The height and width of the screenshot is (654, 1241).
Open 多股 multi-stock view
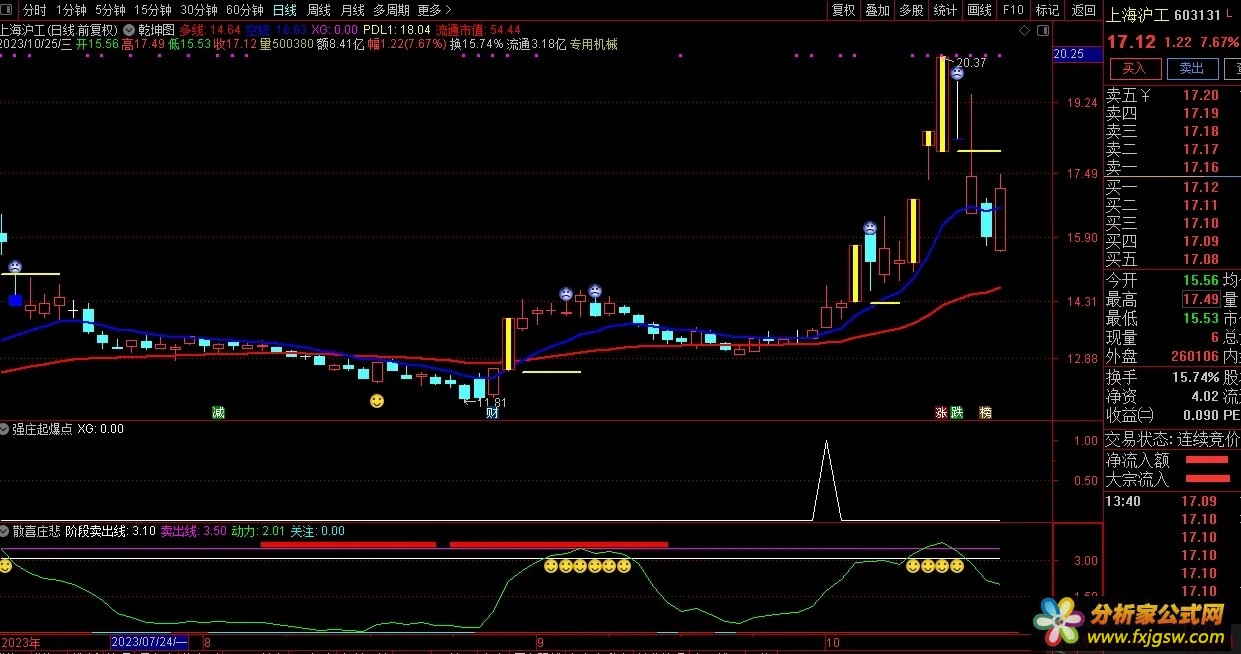(x=911, y=10)
